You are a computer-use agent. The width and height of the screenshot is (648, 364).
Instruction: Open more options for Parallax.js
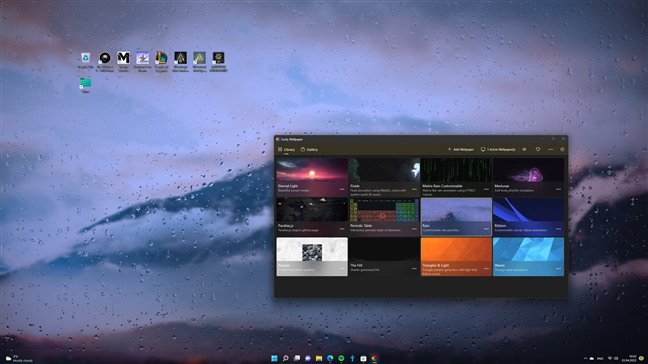pyautogui.click(x=342, y=229)
